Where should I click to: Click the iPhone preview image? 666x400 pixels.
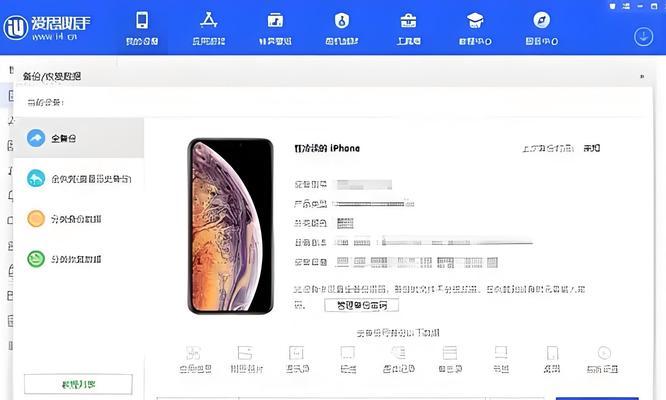(x=231, y=226)
